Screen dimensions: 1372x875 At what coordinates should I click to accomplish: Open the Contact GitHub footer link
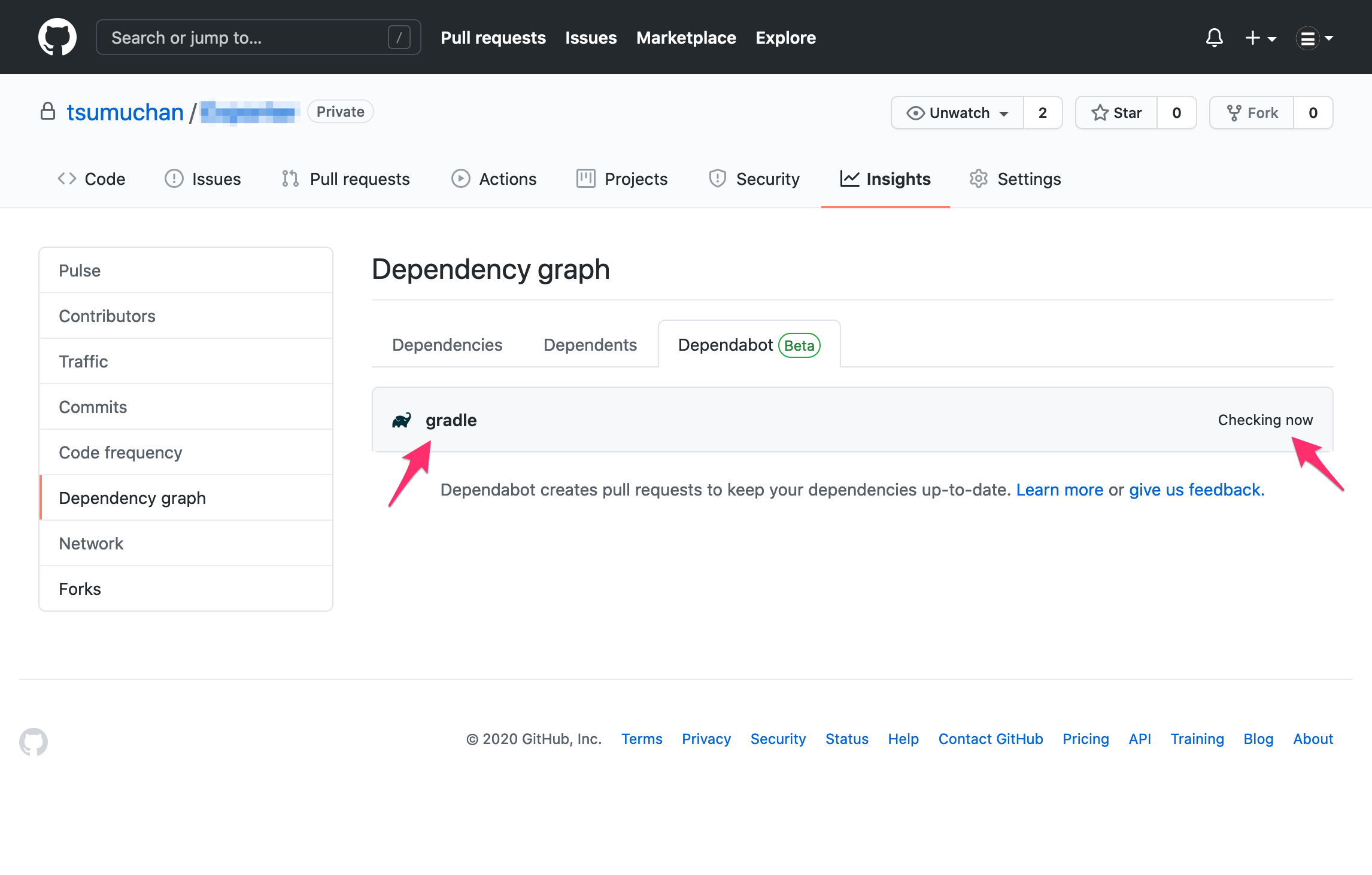pyautogui.click(x=991, y=739)
